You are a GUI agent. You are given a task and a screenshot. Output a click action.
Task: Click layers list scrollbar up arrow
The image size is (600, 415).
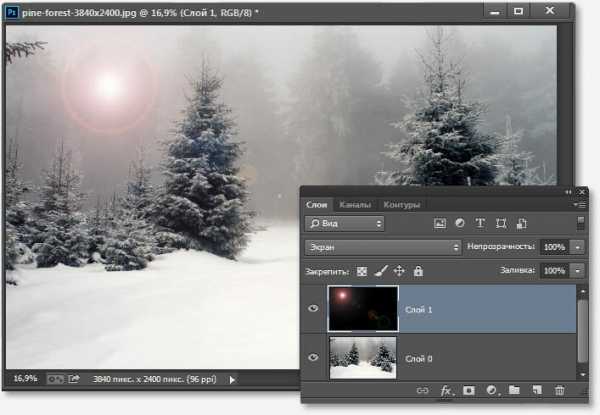583,291
